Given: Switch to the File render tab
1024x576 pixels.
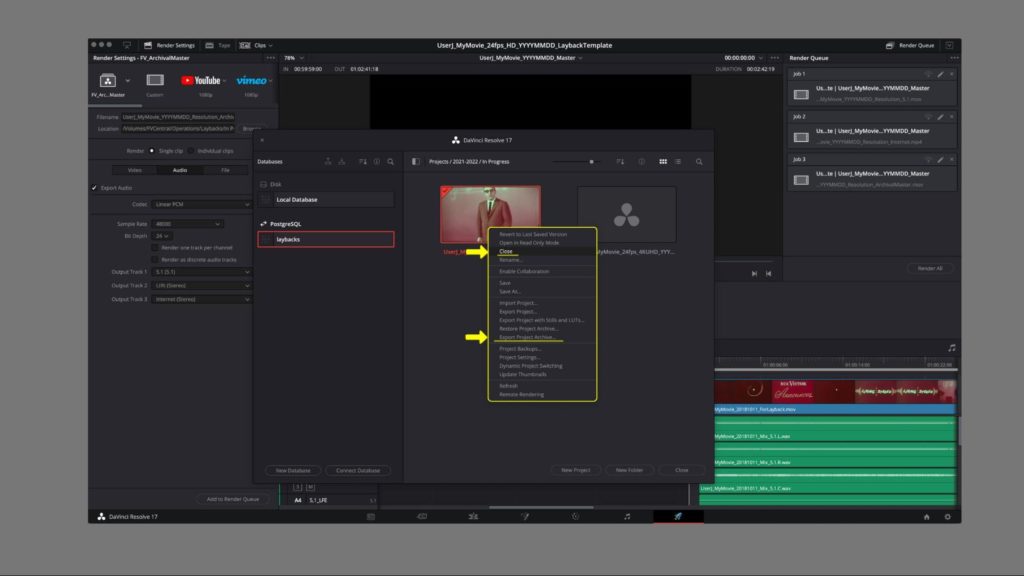Looking at the screenshot, I should [225, 170].
